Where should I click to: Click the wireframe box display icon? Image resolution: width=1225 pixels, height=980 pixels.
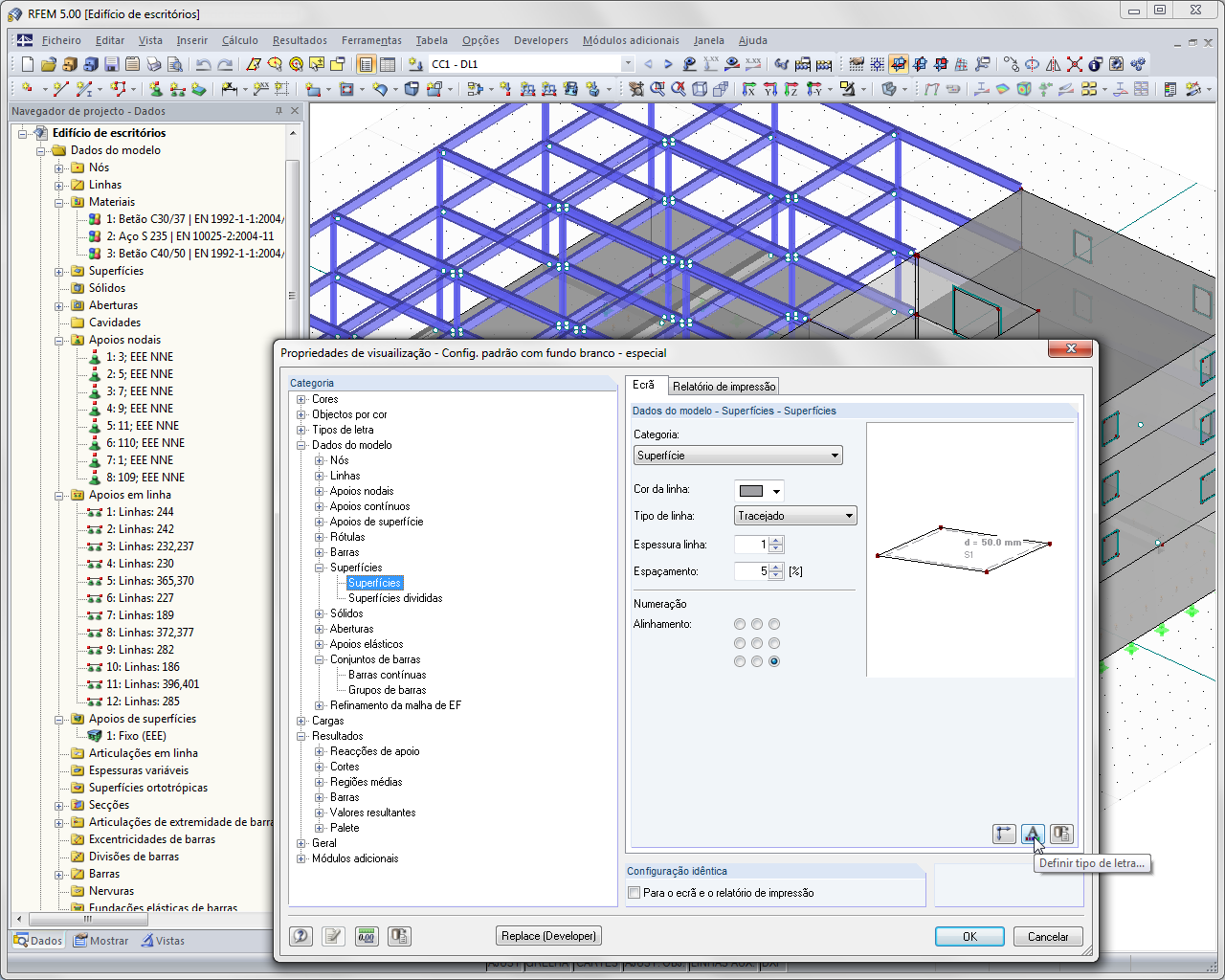tap(700, 89)
